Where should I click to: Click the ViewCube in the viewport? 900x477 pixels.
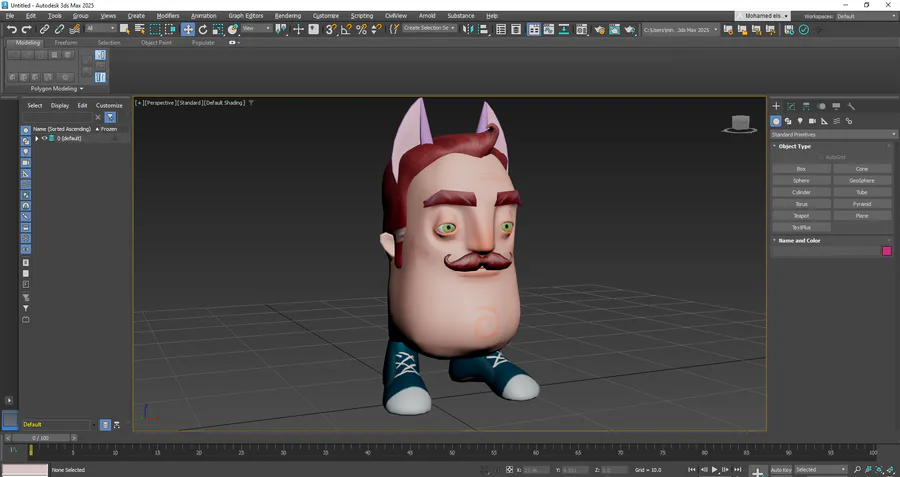pyautogui.click(x=740, y=124)
